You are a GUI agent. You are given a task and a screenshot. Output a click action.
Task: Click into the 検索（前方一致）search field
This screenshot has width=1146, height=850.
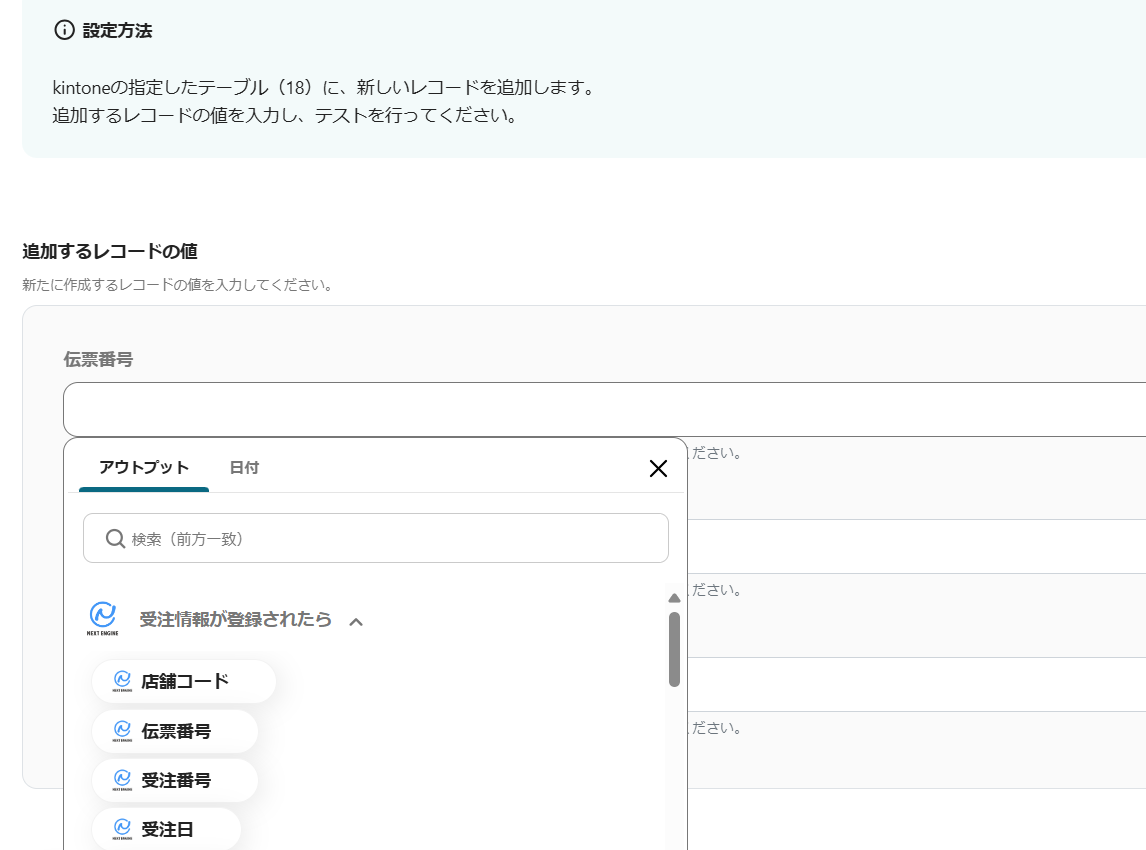[390, 539]
